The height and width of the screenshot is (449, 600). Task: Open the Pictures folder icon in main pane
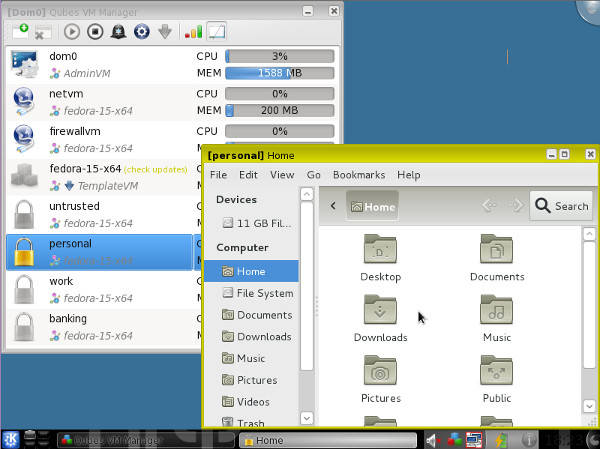(380, 370)
